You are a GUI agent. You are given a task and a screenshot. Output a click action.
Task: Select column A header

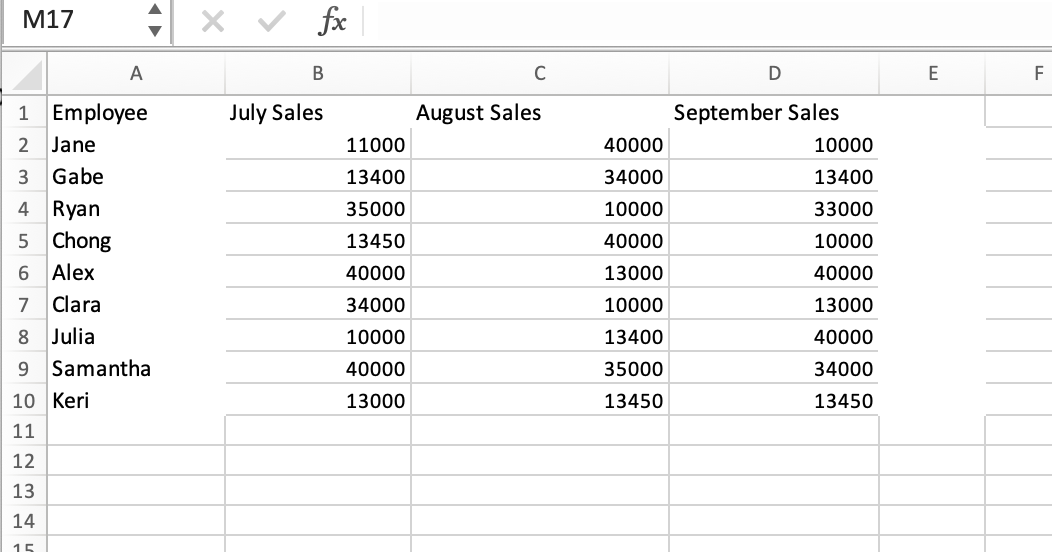[136, 74]
